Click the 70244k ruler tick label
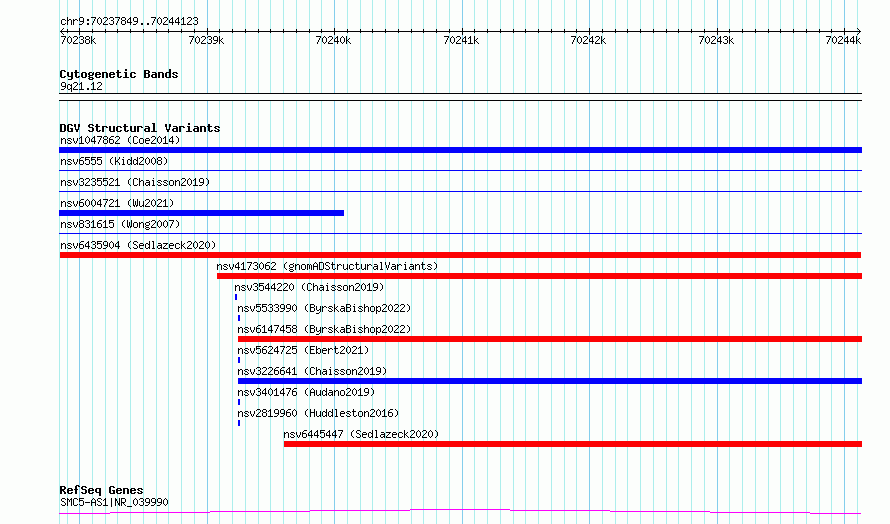This screenshot has width=890, height=524. click(843, 40)
